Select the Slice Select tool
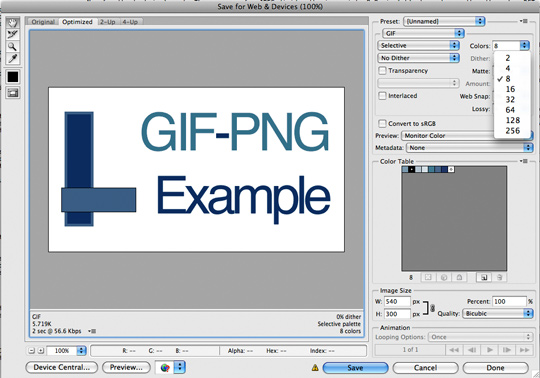This screenshot has width=540, height=378. (x=13, y=34)
